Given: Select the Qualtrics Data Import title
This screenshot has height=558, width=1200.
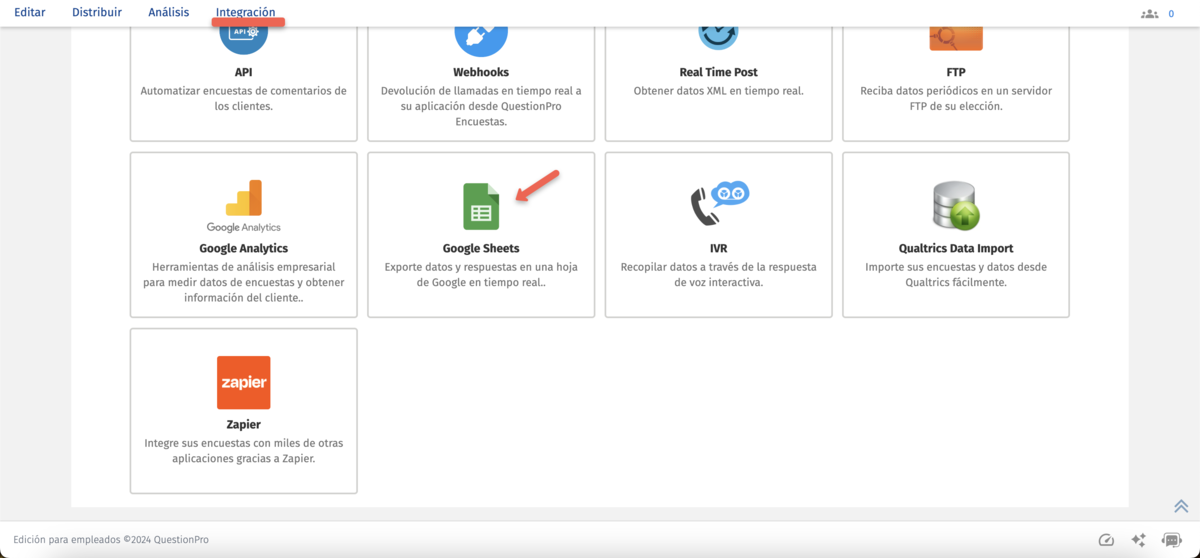Looking at the screenshot, I should tap(956, 248).
